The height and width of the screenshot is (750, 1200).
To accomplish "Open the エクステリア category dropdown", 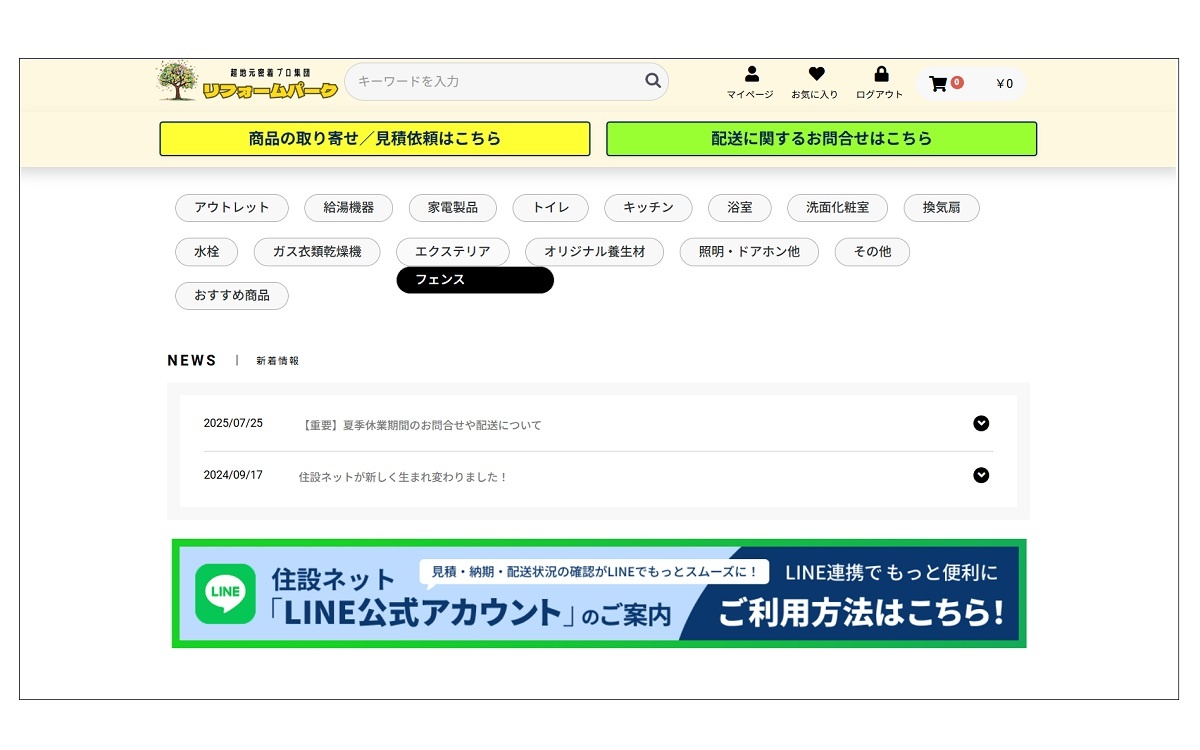I will click(x=452, y=252).
